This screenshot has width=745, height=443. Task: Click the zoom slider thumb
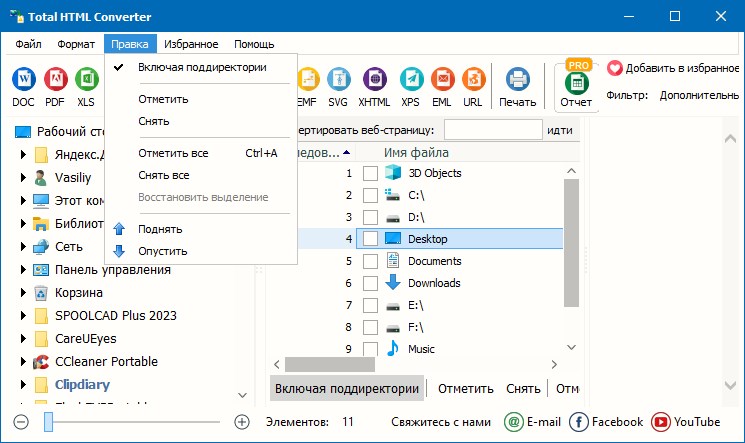pos(48,422)
